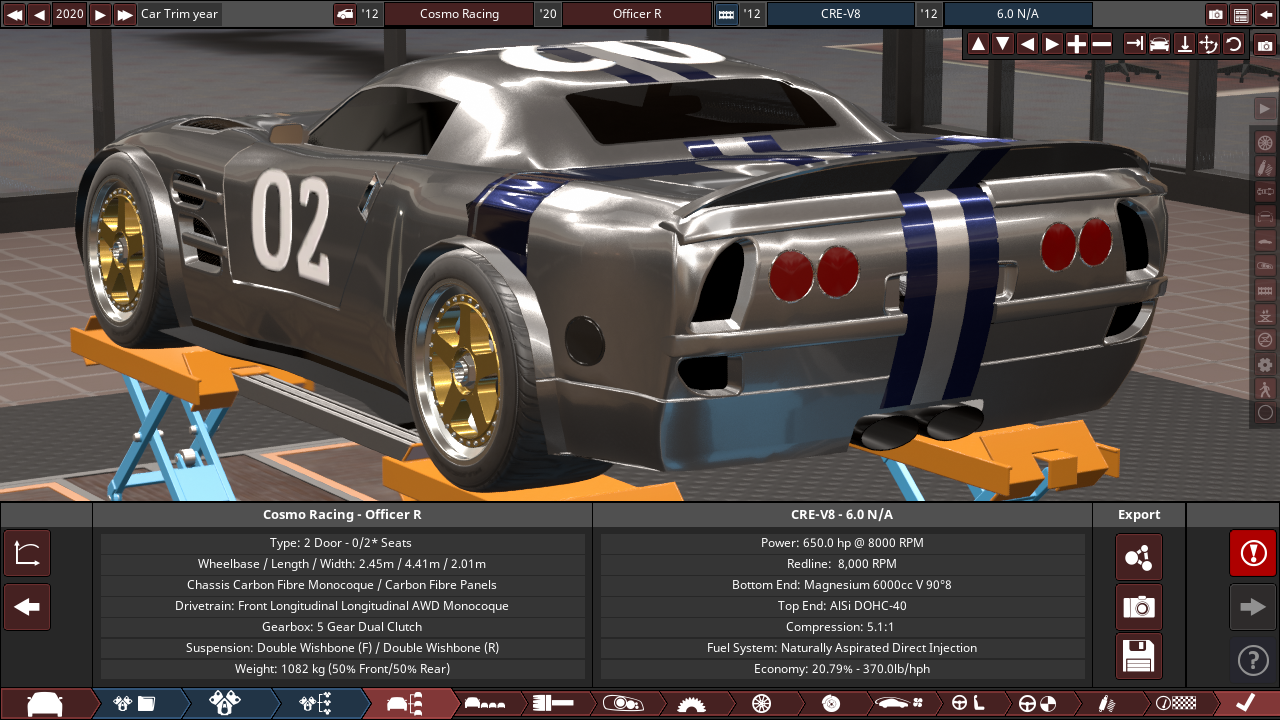Viewport: 1280px width, 720px height.
Task: Click the front car view icon
Action: (x=1159, y=44)
